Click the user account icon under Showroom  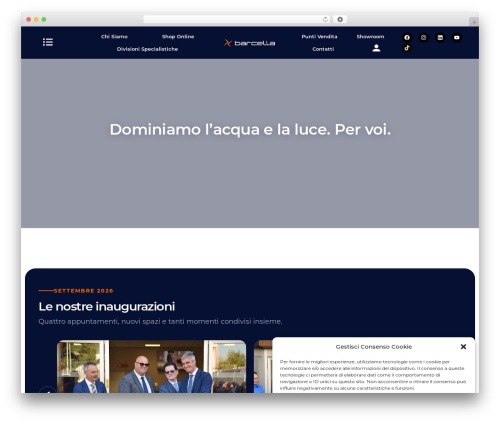tap(376, 48)
